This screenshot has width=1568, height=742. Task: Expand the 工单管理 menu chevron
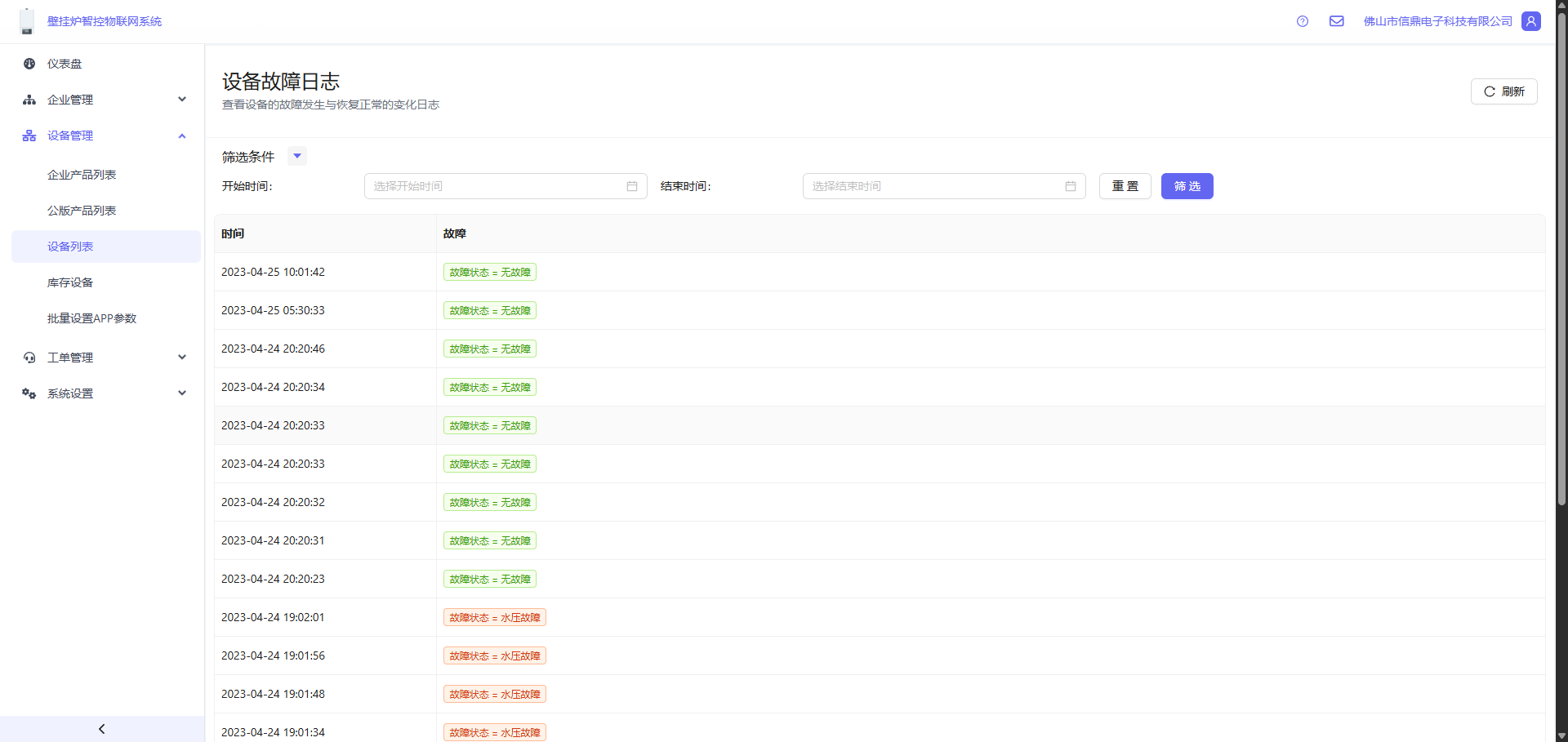click(182, 358)
